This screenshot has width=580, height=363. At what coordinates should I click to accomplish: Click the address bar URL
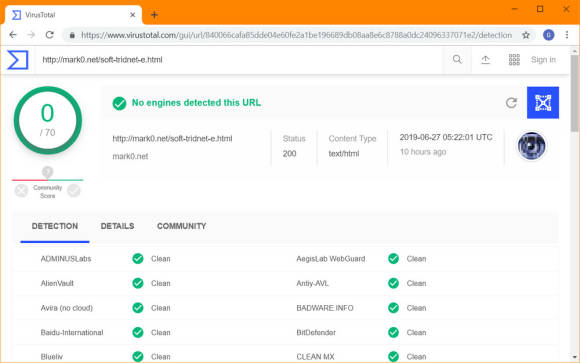pyautogui.click(x=297, y=35)
